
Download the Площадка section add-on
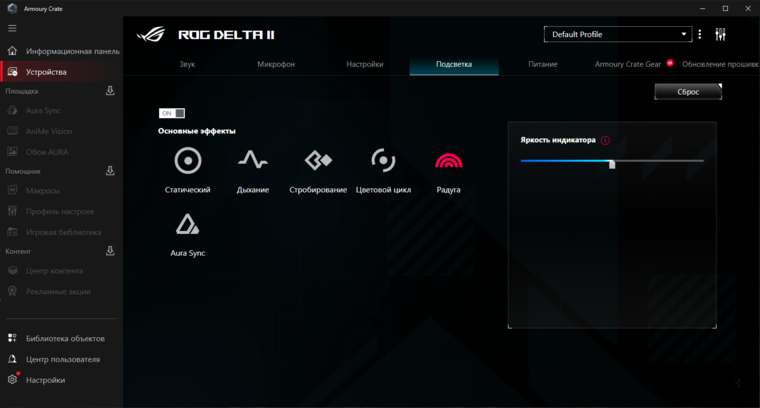[110, 91]
